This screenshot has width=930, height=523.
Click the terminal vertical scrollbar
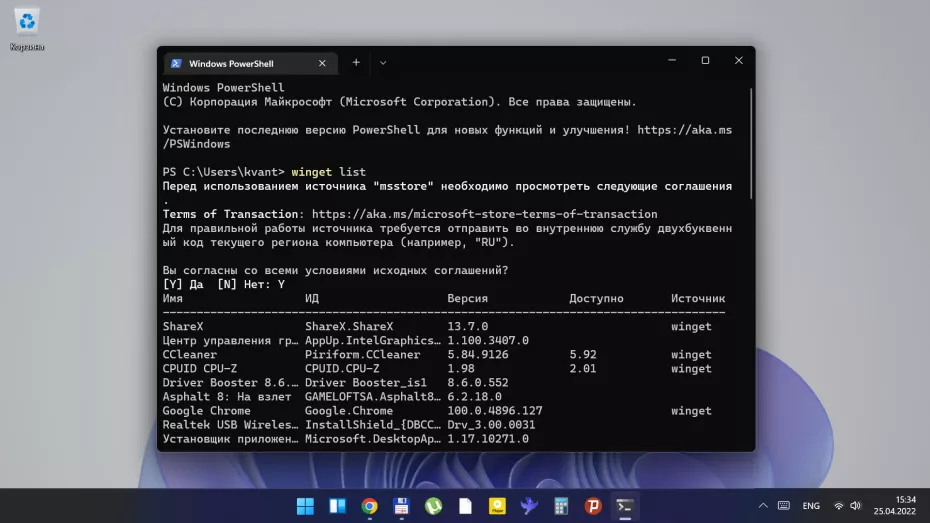pos(751,143)
